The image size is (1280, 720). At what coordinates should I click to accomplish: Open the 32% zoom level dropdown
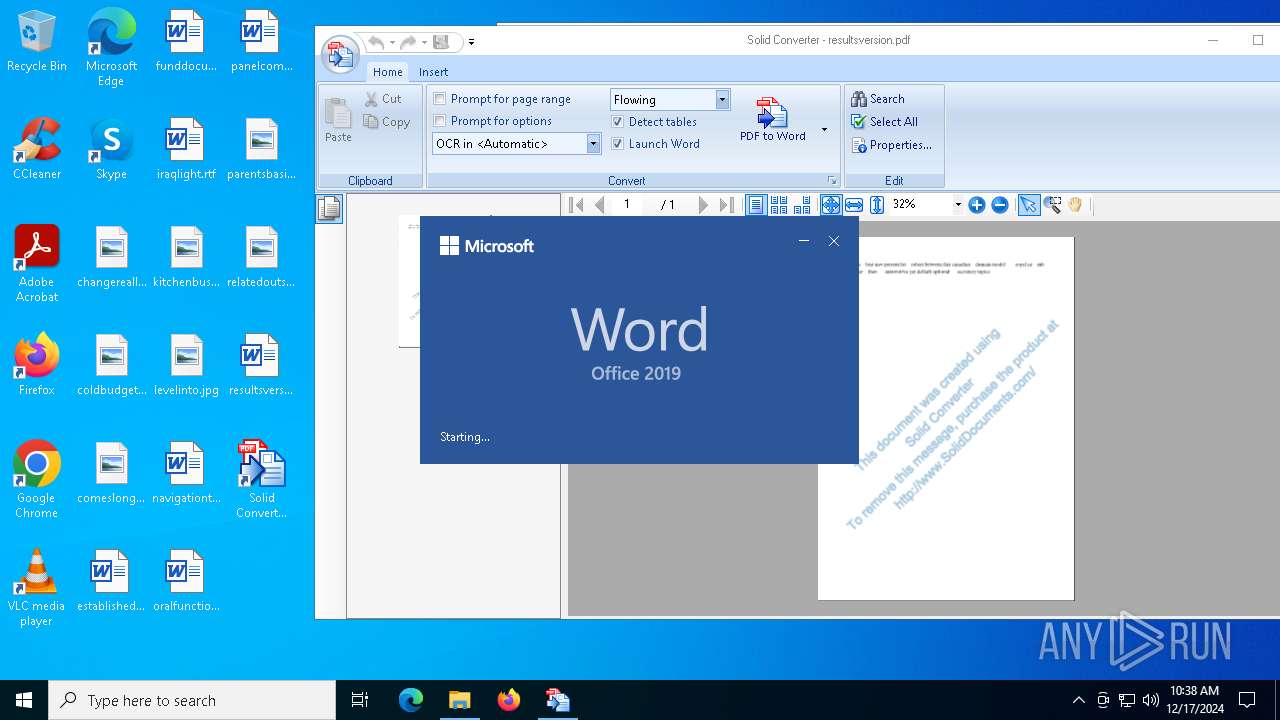pyautogui.click(x=957, y=205)
